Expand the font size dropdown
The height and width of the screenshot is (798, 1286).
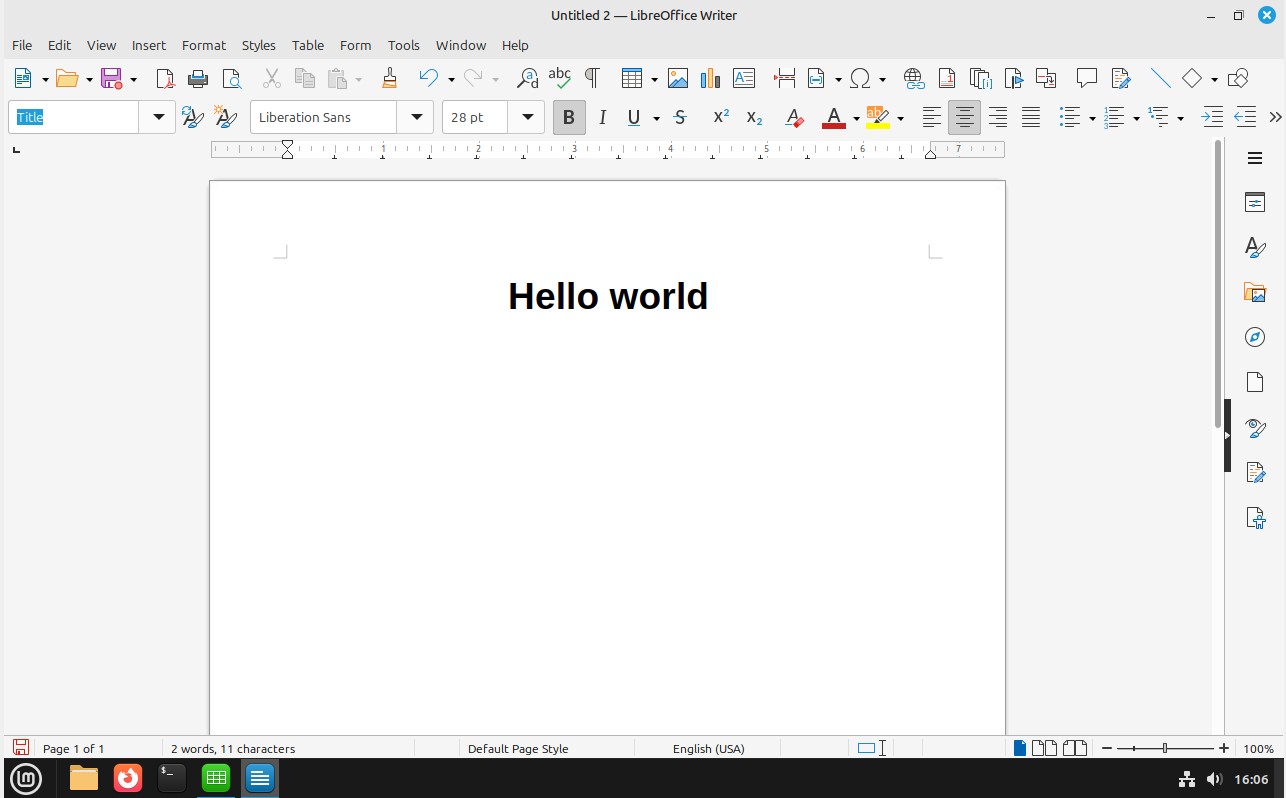pos(526,117)
